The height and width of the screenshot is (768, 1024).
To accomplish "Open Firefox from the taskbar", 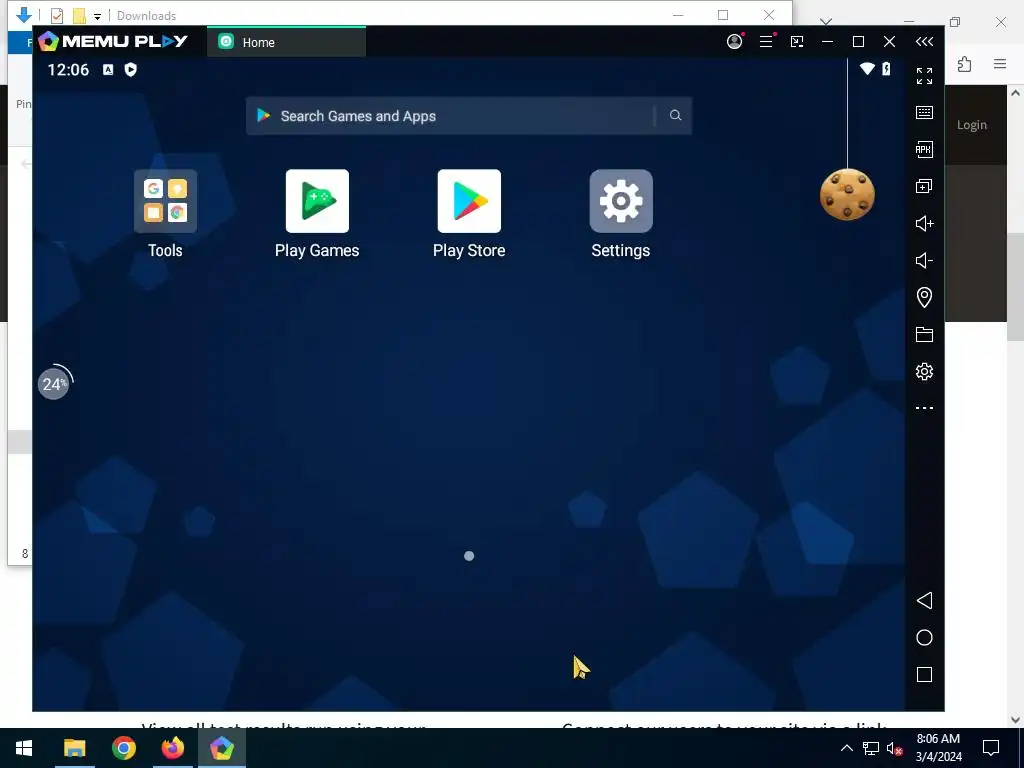I will tap(173, 748).
